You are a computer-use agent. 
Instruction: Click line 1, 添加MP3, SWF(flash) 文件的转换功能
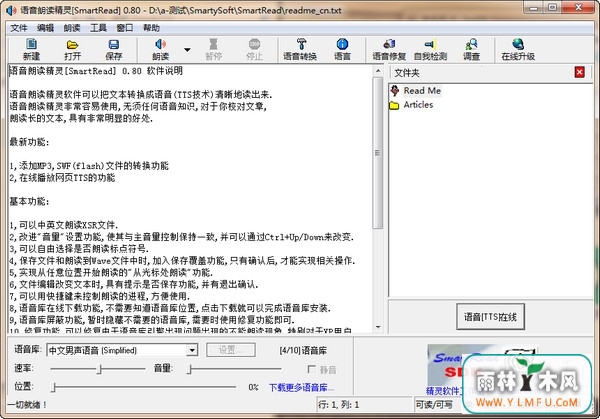[89, 166]
